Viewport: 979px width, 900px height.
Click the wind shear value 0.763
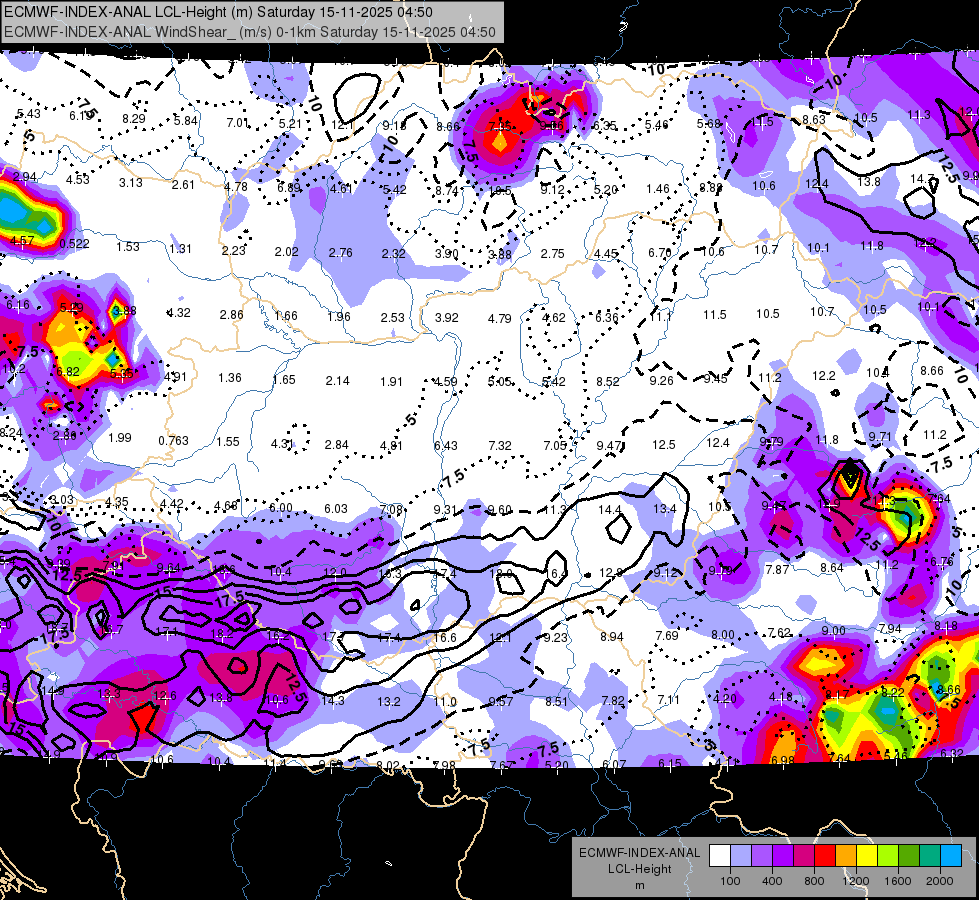173,440
